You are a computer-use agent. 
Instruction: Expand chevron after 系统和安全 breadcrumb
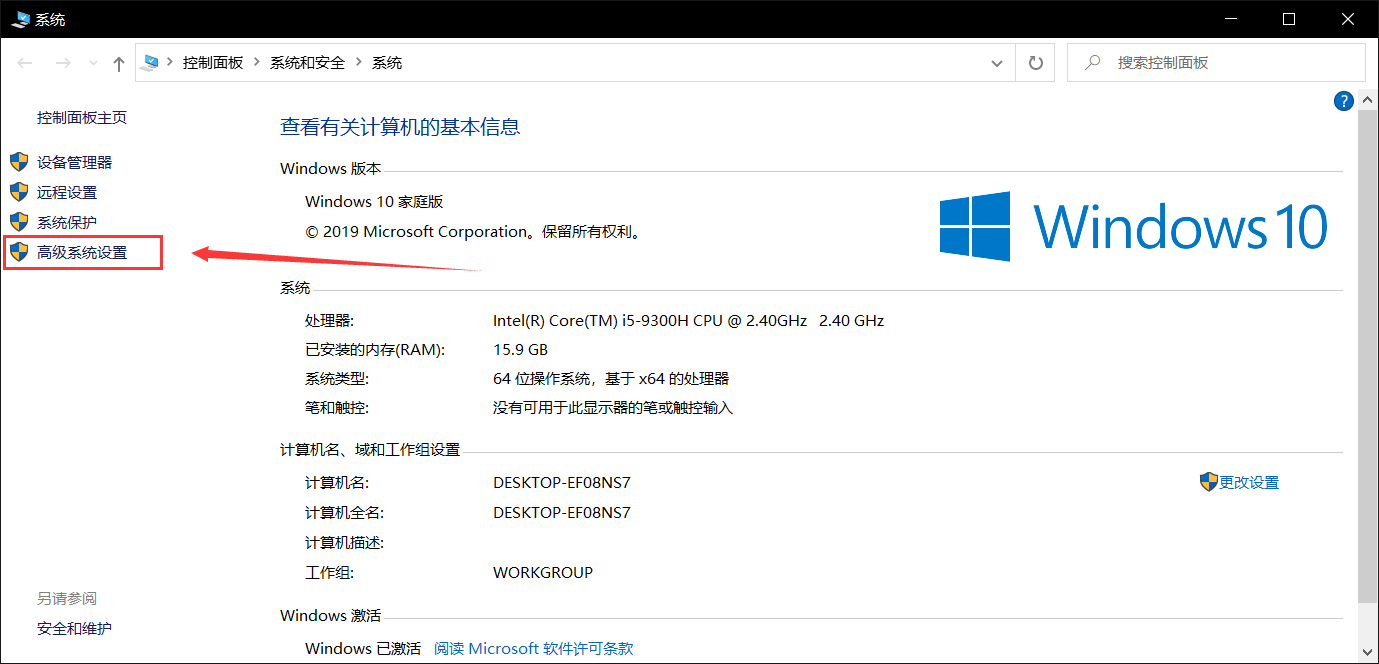[359, 62]
